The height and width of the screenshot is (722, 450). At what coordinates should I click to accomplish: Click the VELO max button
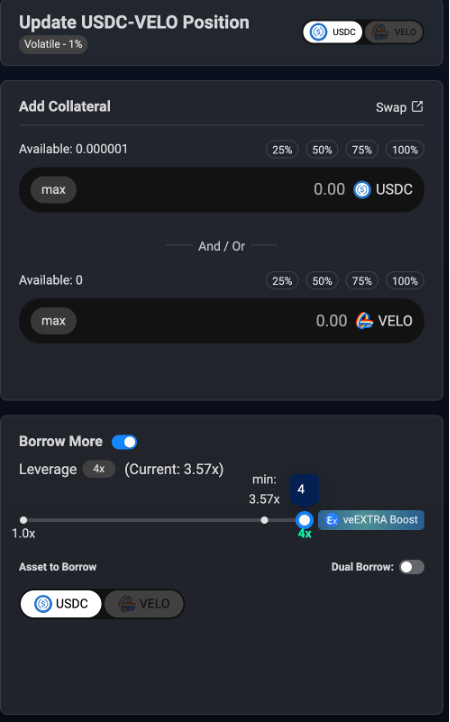pyautogui.click(x=53, y=321)
